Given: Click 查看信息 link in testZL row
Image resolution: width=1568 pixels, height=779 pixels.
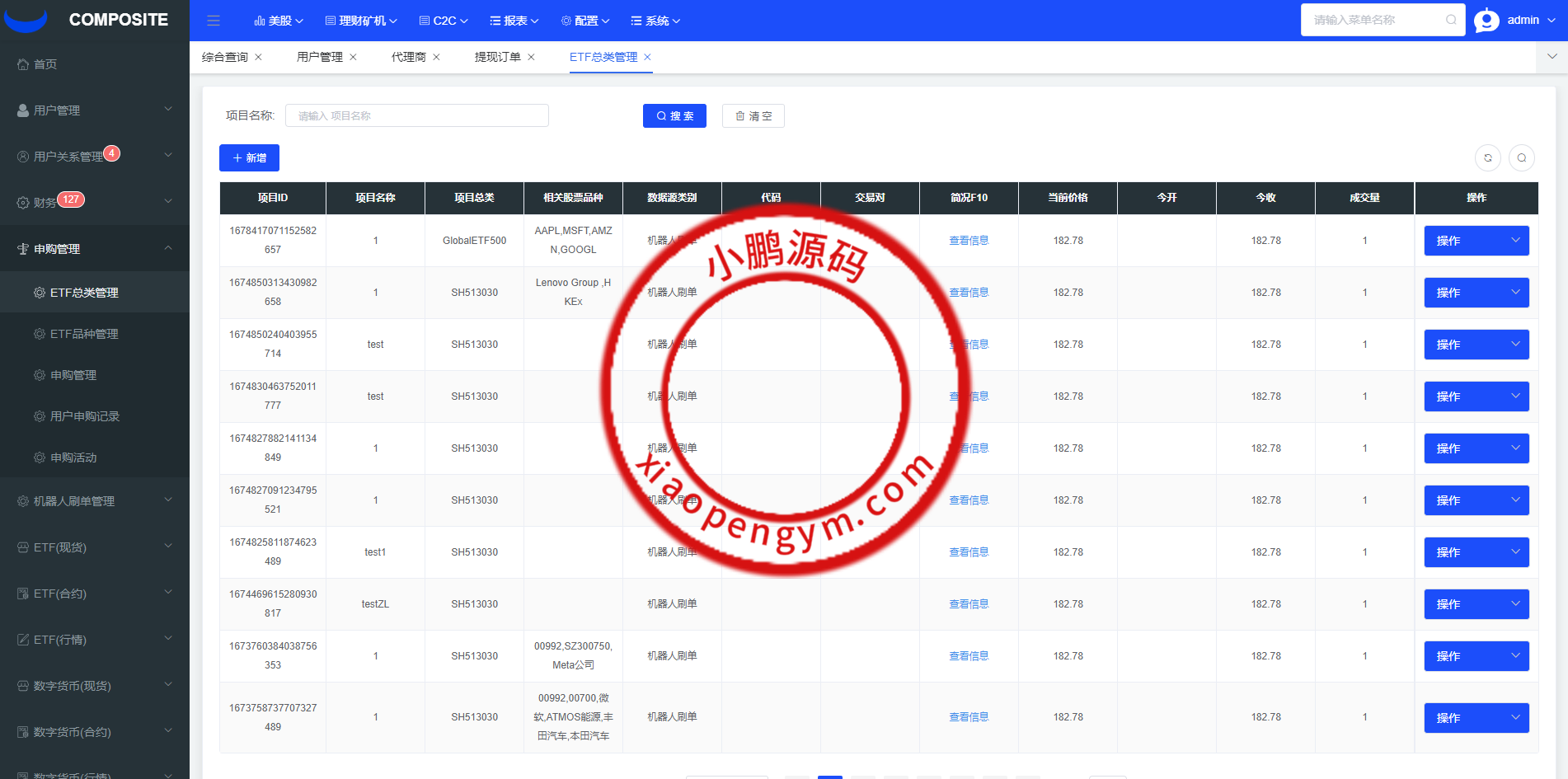Looking at the screenshot, I should tap(969, 604).
